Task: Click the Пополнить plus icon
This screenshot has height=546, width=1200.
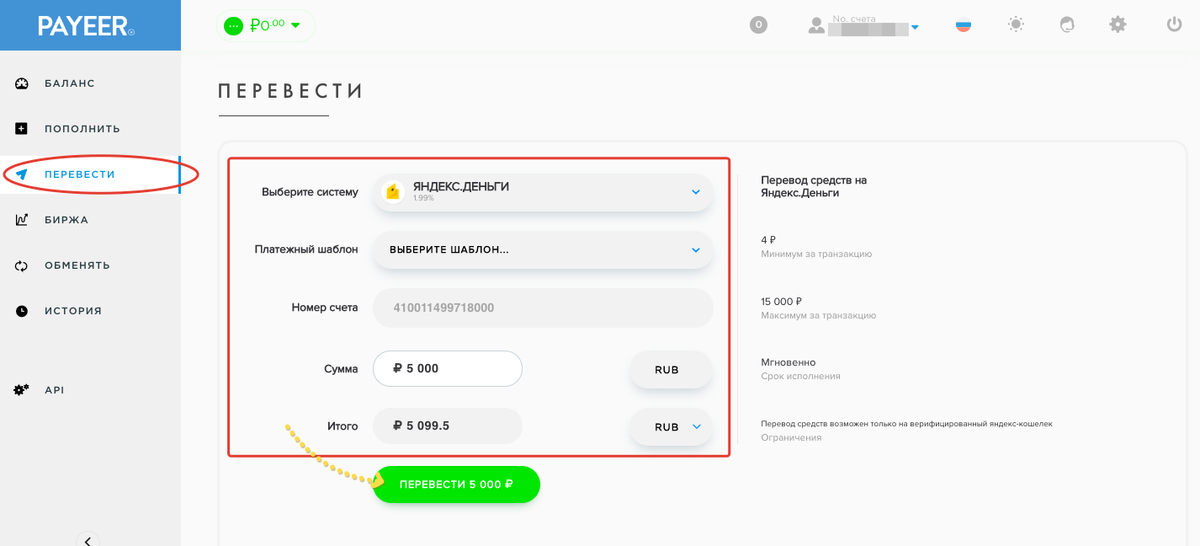Action: pyautogui.click(x=21, y=129)
